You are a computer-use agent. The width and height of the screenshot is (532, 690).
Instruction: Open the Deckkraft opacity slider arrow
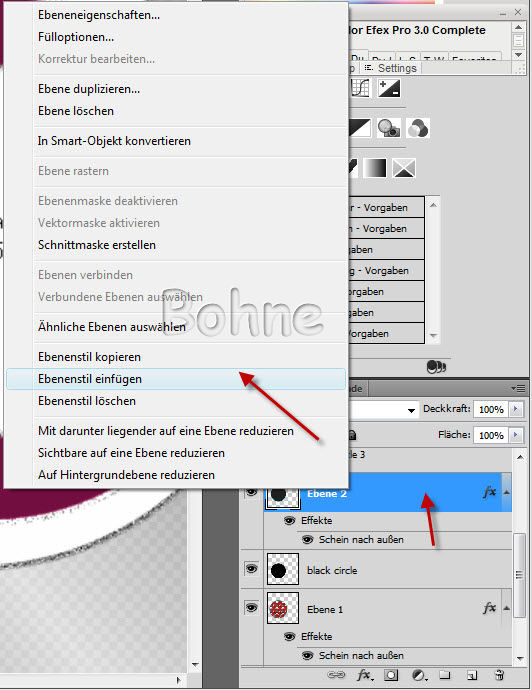(516, 409)
